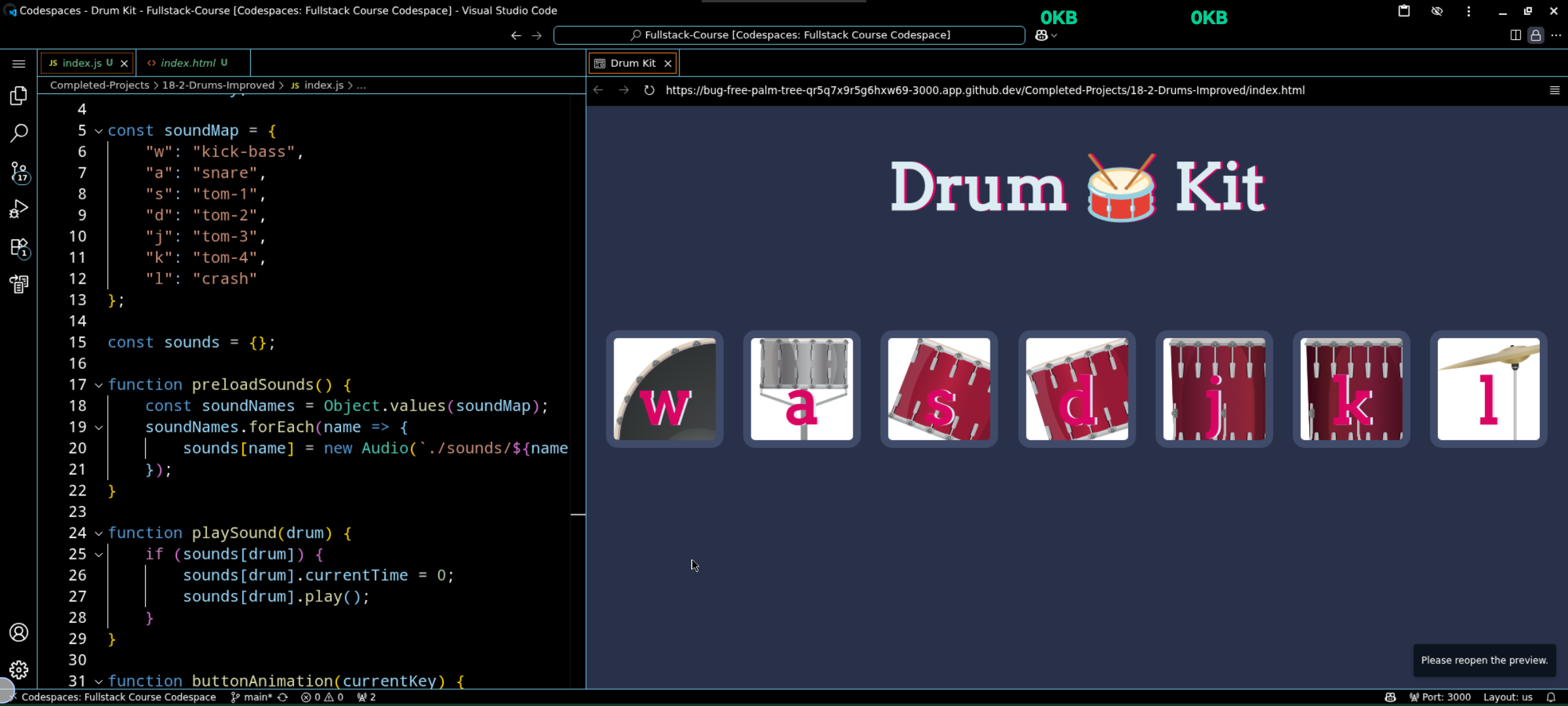Toggle the hidden-eye visibility icon in title bar

click(1437, 11)
